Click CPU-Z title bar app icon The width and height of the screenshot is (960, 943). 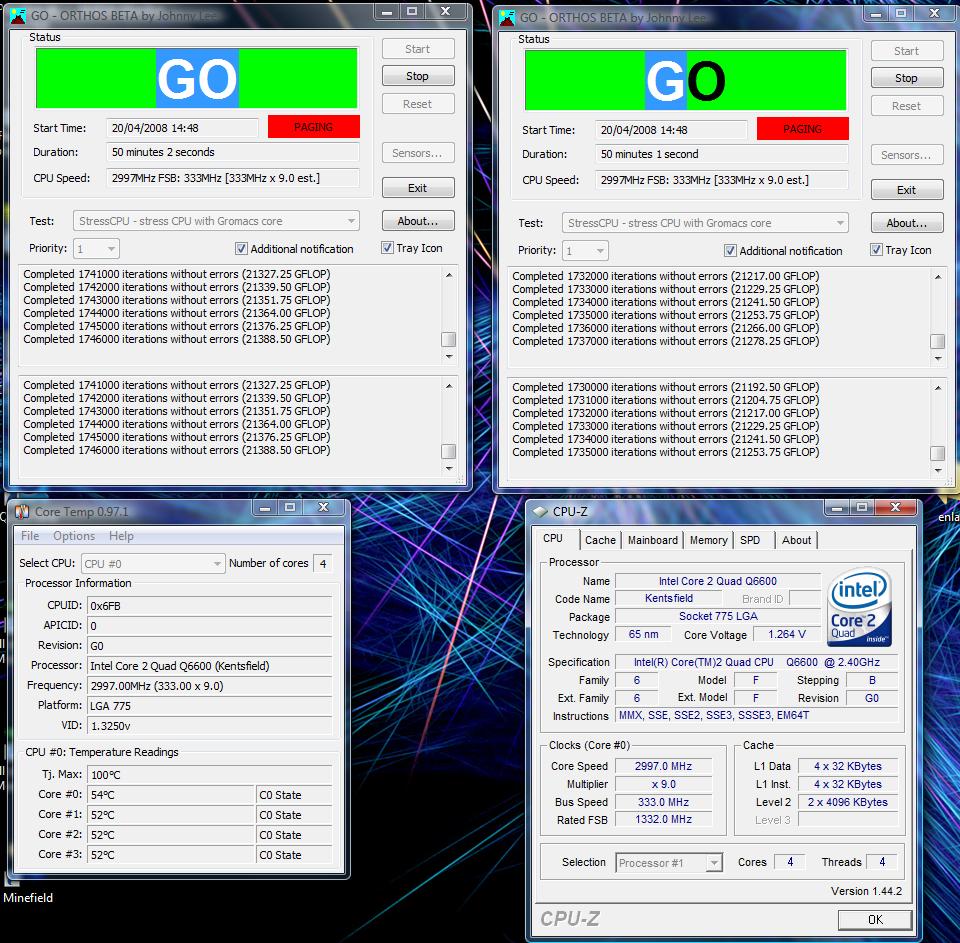click(x=539, y=511)
